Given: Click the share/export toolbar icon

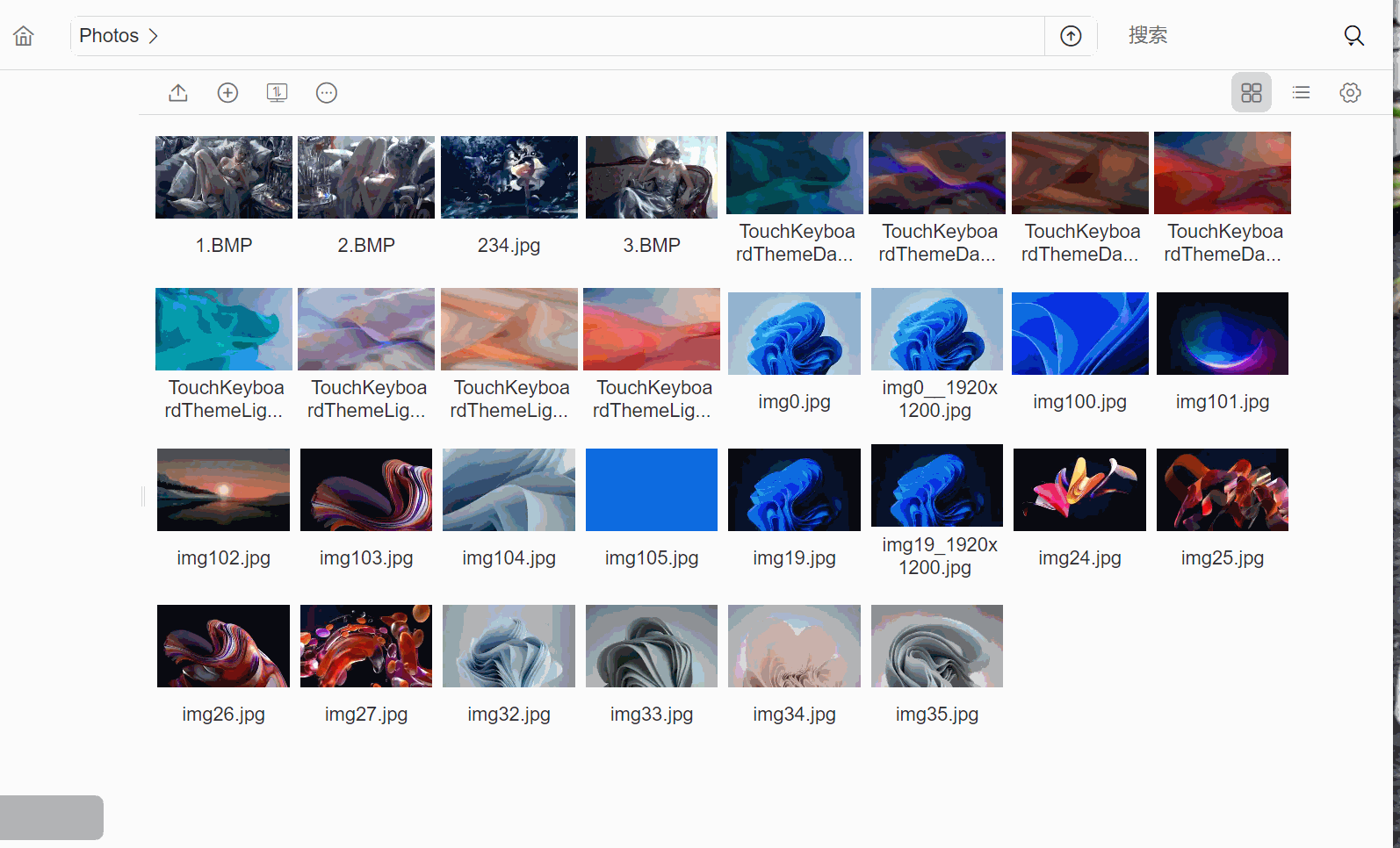Looking at the screenshot, I should tap(178, 93).
